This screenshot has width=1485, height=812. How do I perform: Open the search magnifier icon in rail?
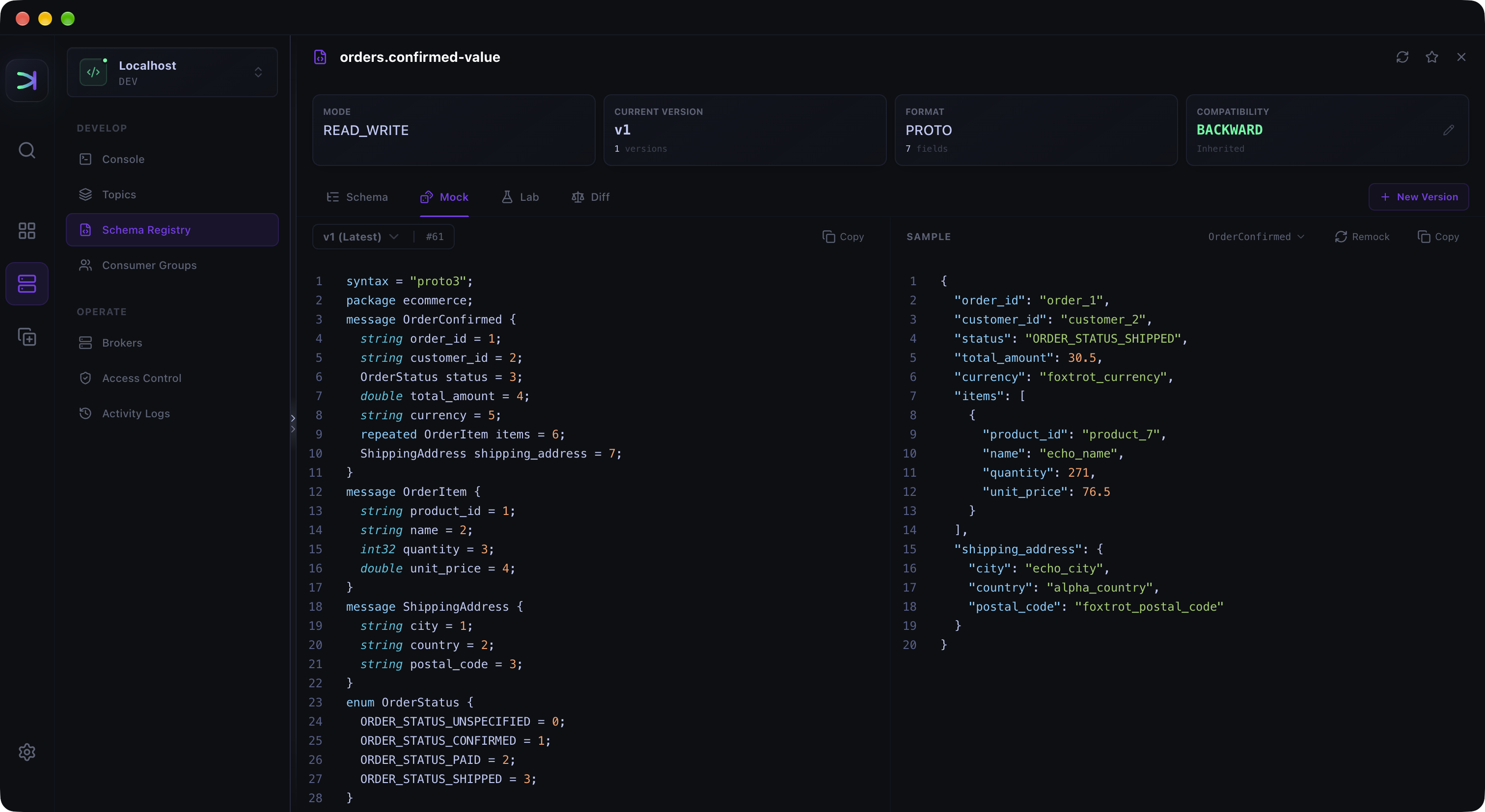tap(27, 150)
